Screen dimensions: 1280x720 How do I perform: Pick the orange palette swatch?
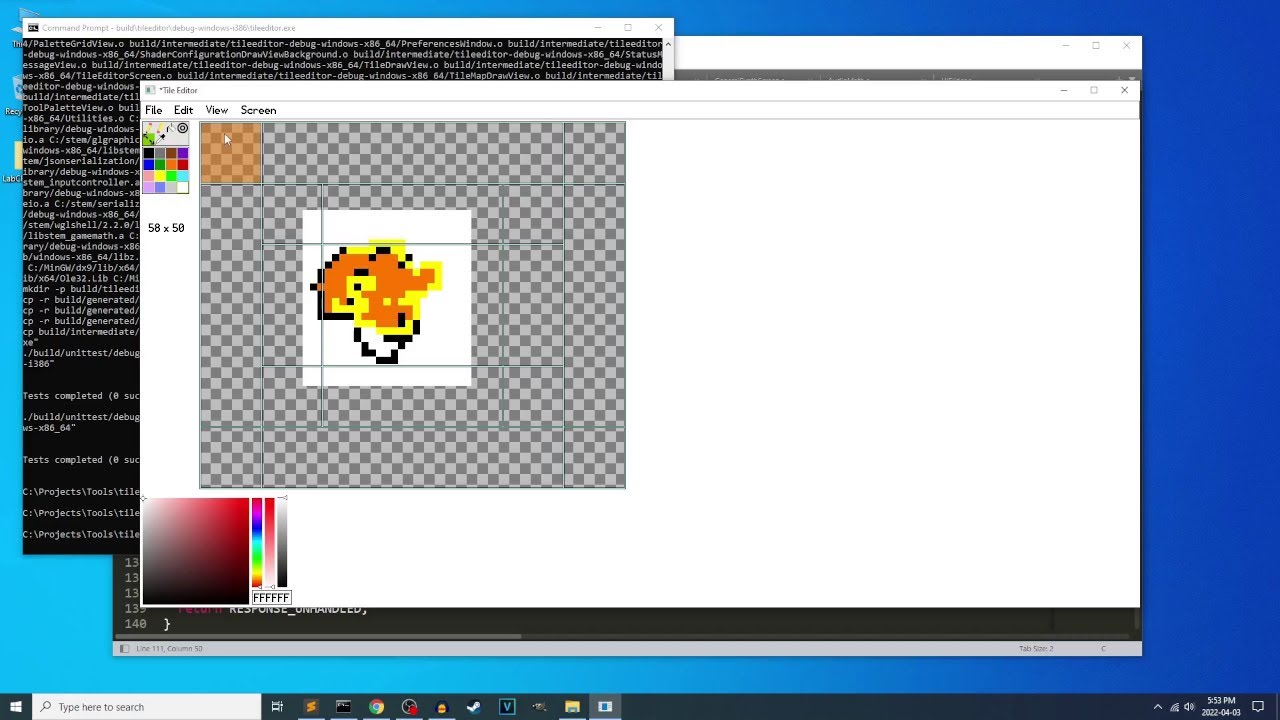pyautogui.click(x=171, y=164)
